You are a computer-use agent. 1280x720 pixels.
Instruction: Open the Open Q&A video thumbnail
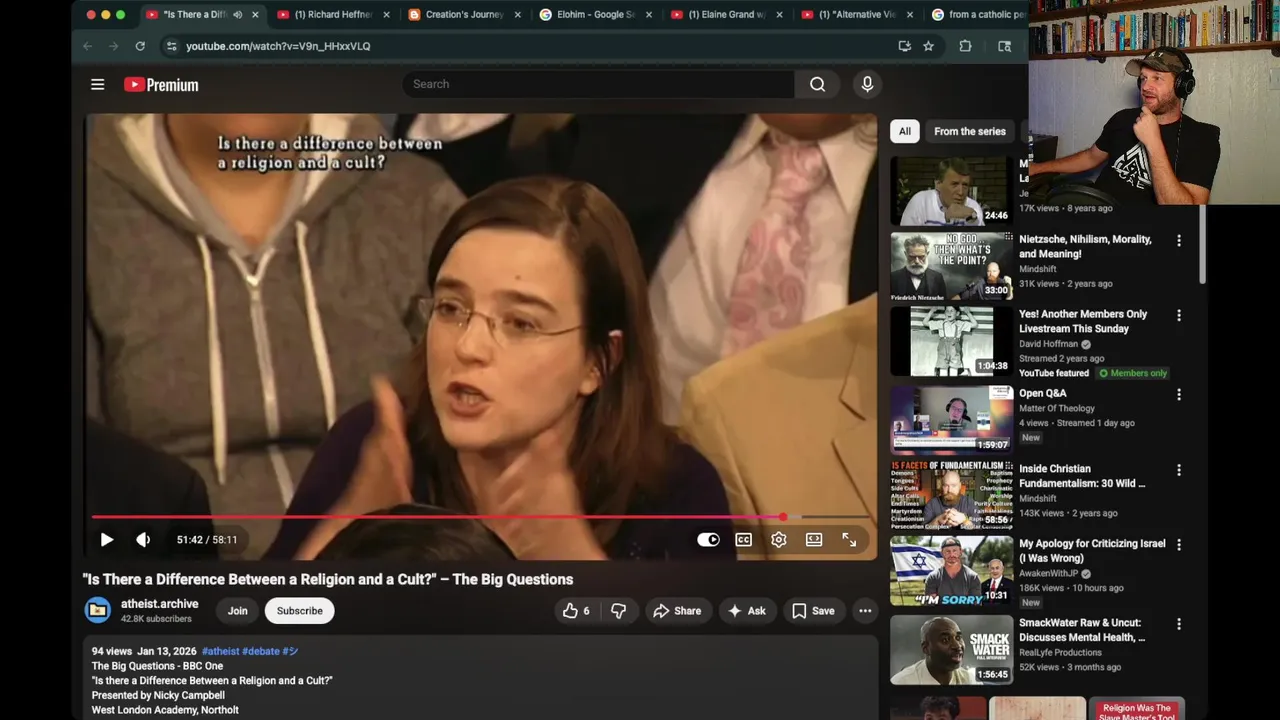(x=951, y=420)
